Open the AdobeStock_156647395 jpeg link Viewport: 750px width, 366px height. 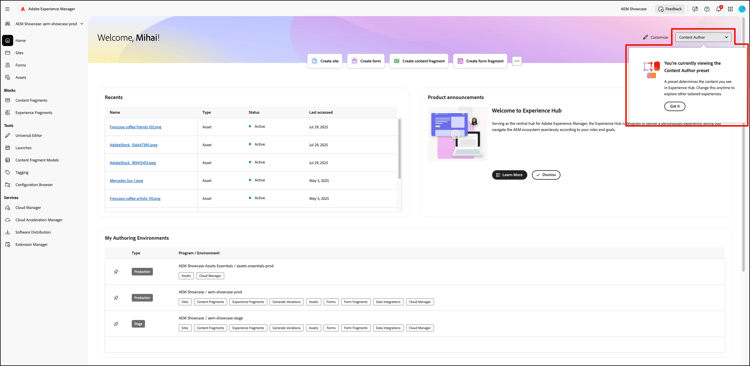pos(132,144)
